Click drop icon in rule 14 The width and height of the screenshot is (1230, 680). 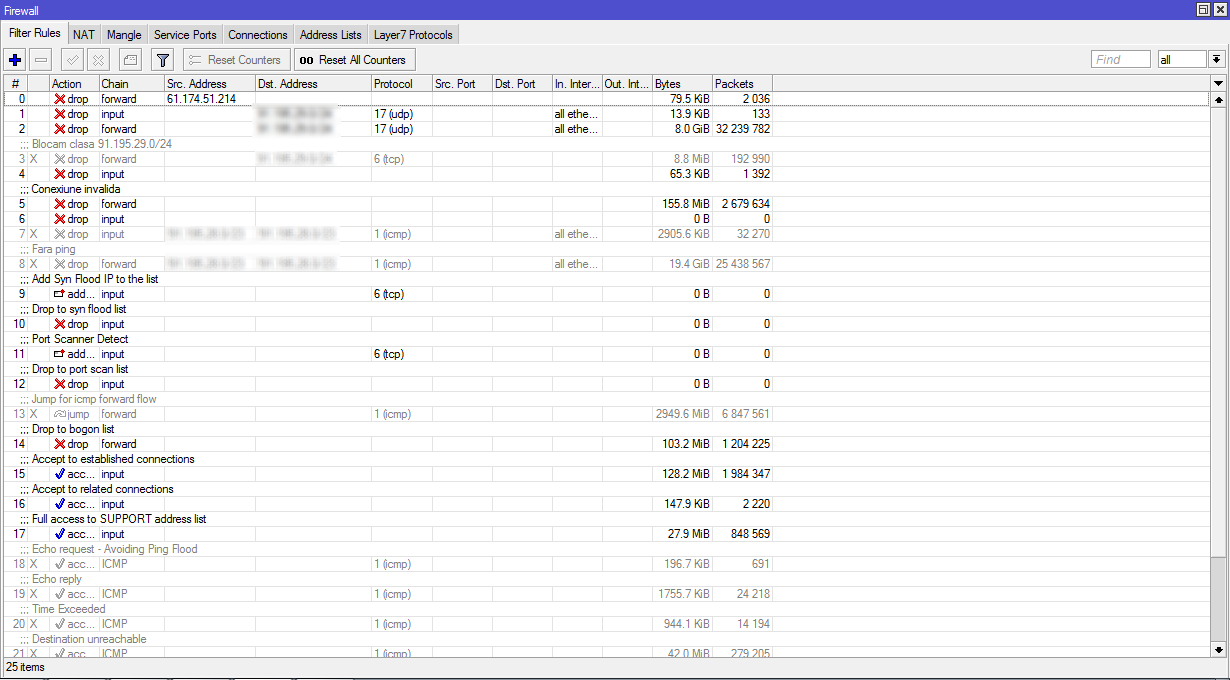point(59,444)
